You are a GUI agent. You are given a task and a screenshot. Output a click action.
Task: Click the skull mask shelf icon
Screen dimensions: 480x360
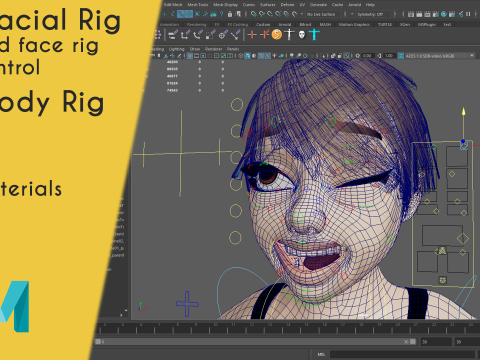pos(302,34)
